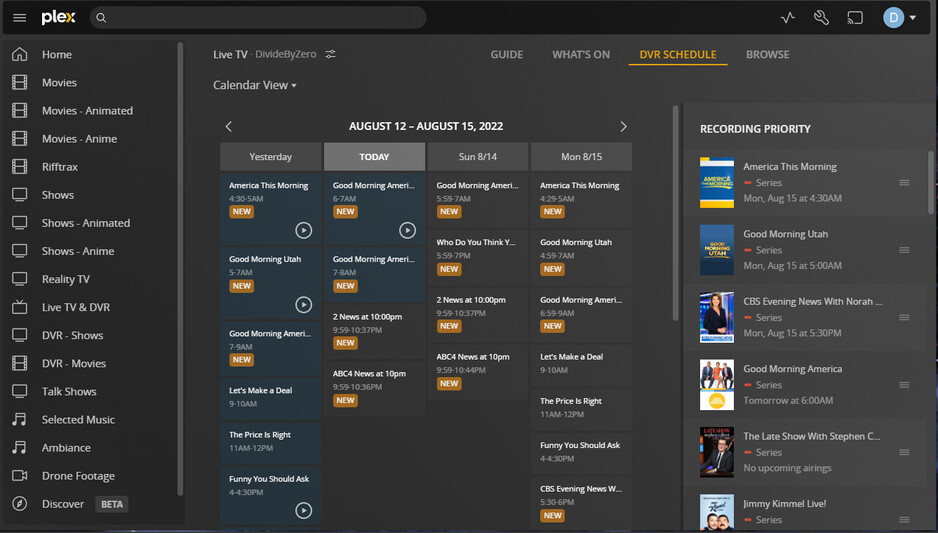Open Monday's The Price Is Right entry
Image resolution: width=938 pixels, height=533 pixels.
click(581, 408)
